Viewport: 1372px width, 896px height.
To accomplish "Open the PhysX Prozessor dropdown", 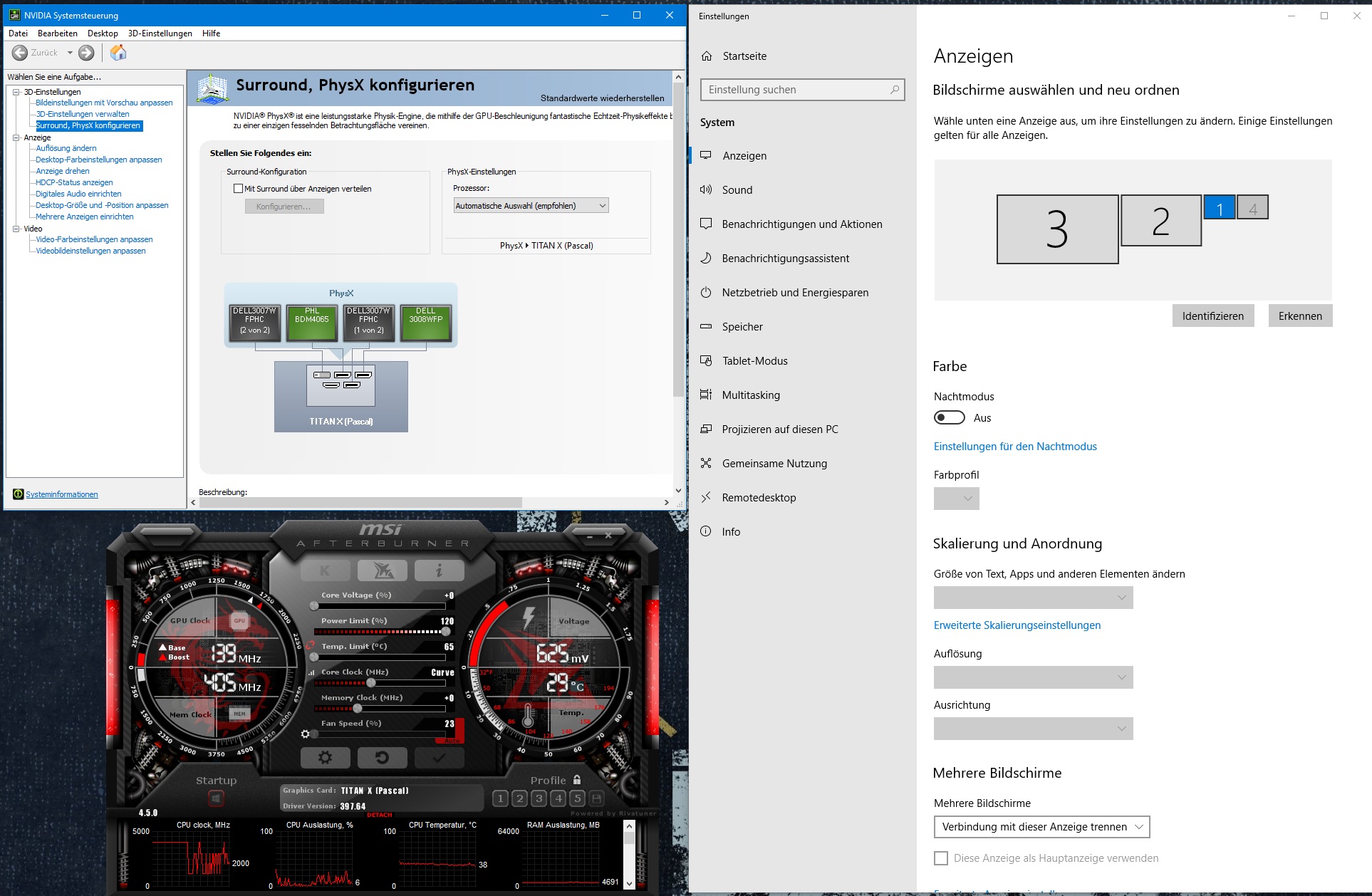I will tap(531, 206).
